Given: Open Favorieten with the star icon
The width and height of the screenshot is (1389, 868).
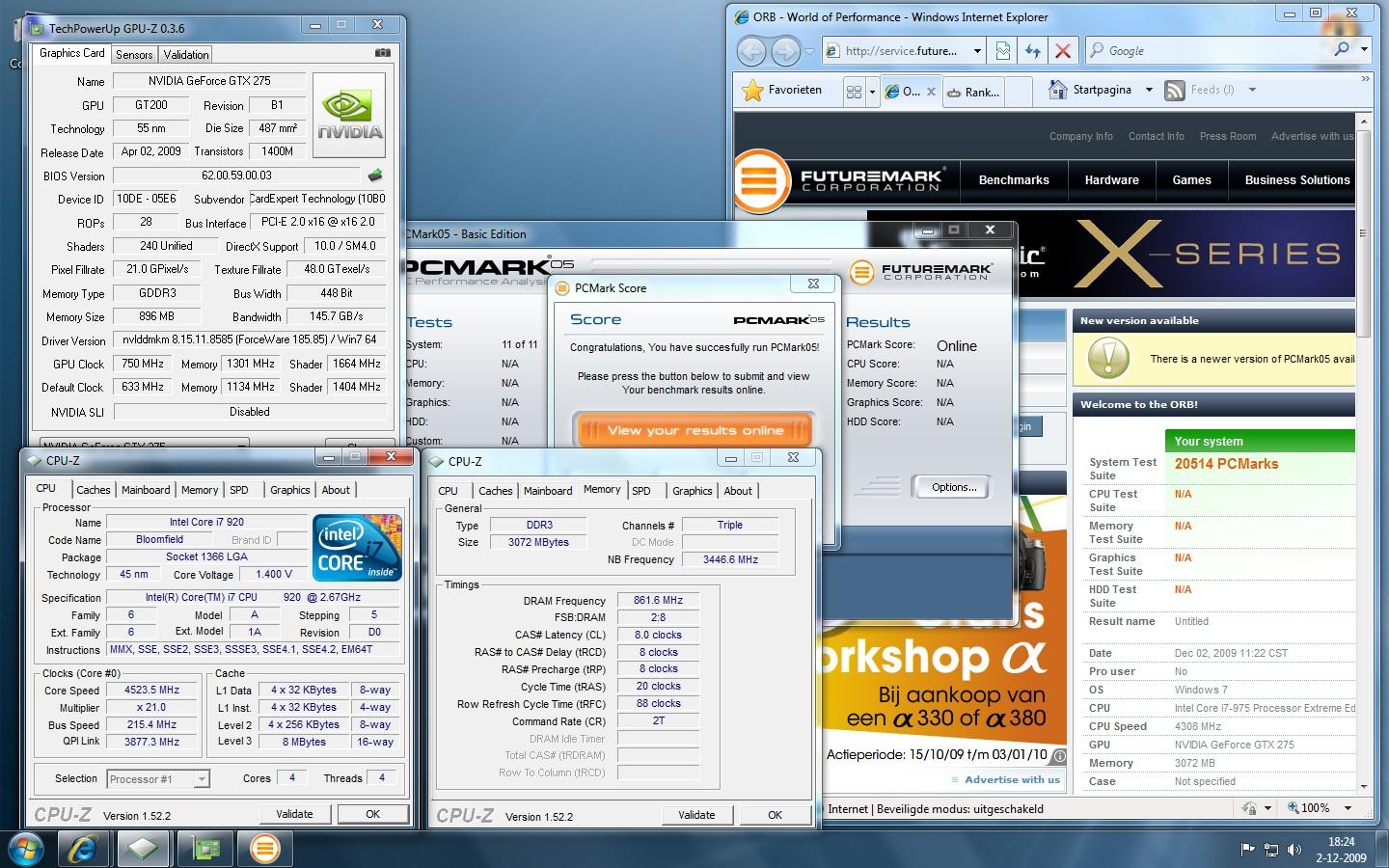Looking at the screenshot, I should (752, 90).
